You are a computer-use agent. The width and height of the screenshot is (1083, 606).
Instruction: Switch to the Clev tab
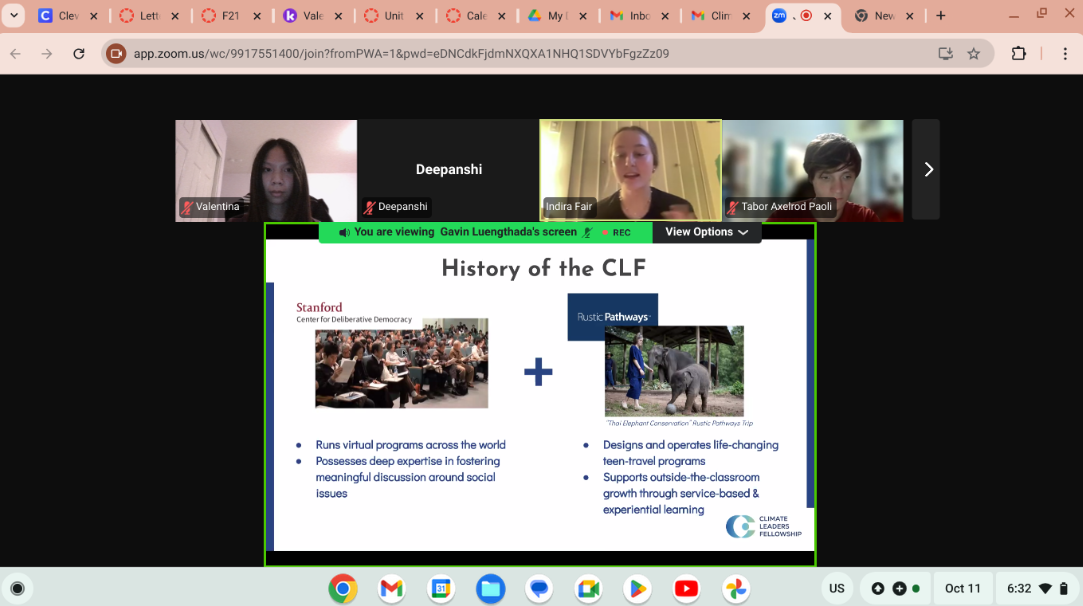(x=58, y=15)
